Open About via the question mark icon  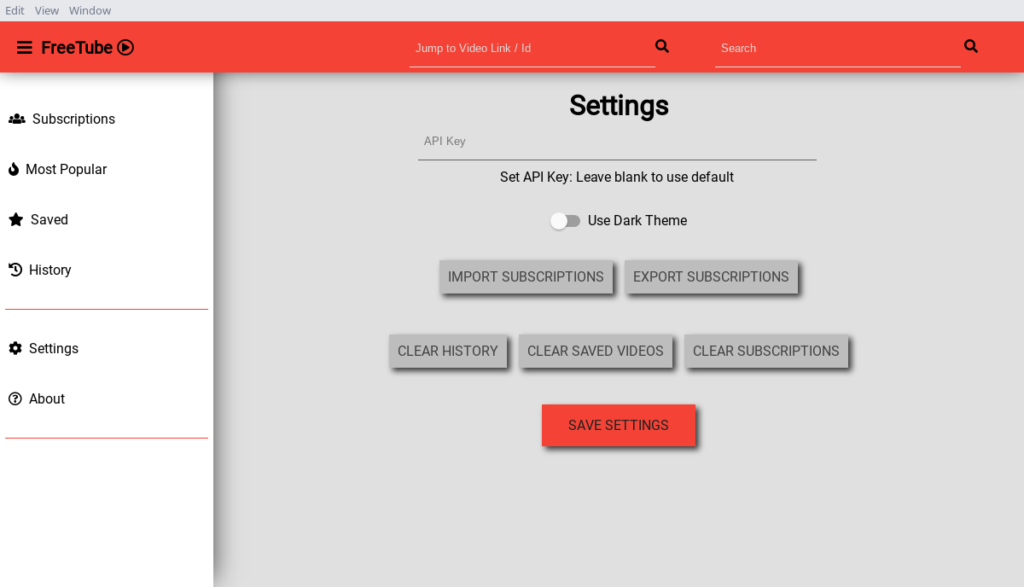(x=15, y=398)
